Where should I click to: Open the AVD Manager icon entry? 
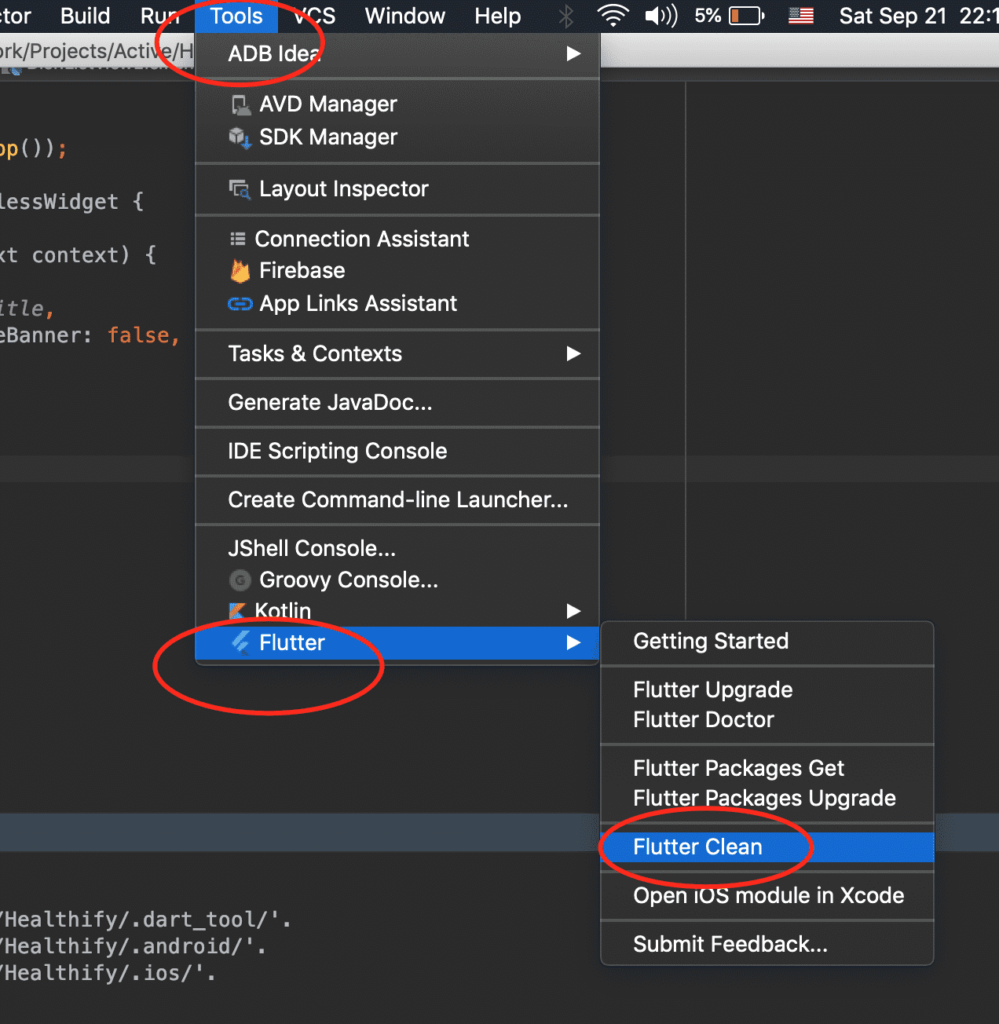click(x=240, y=104)
